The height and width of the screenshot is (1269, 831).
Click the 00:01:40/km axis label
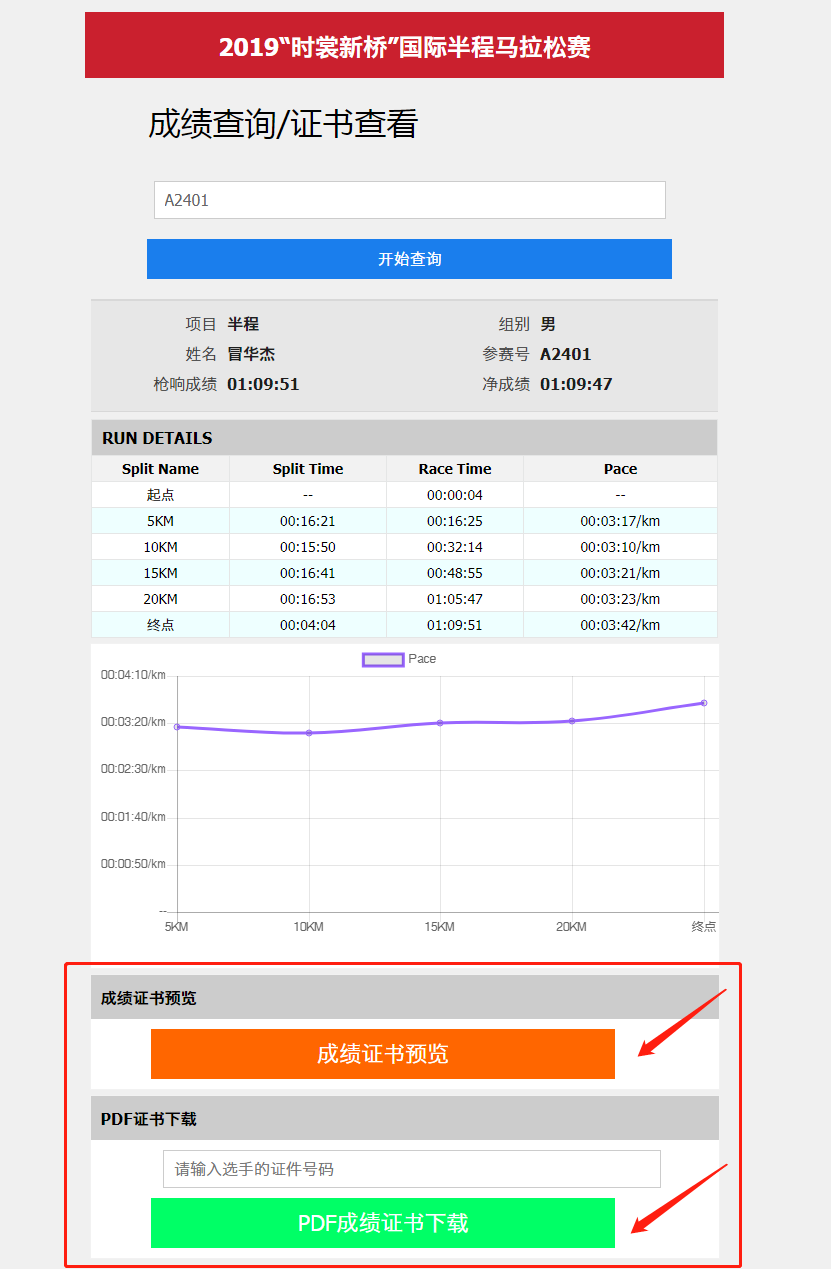[x=133, y=817]
